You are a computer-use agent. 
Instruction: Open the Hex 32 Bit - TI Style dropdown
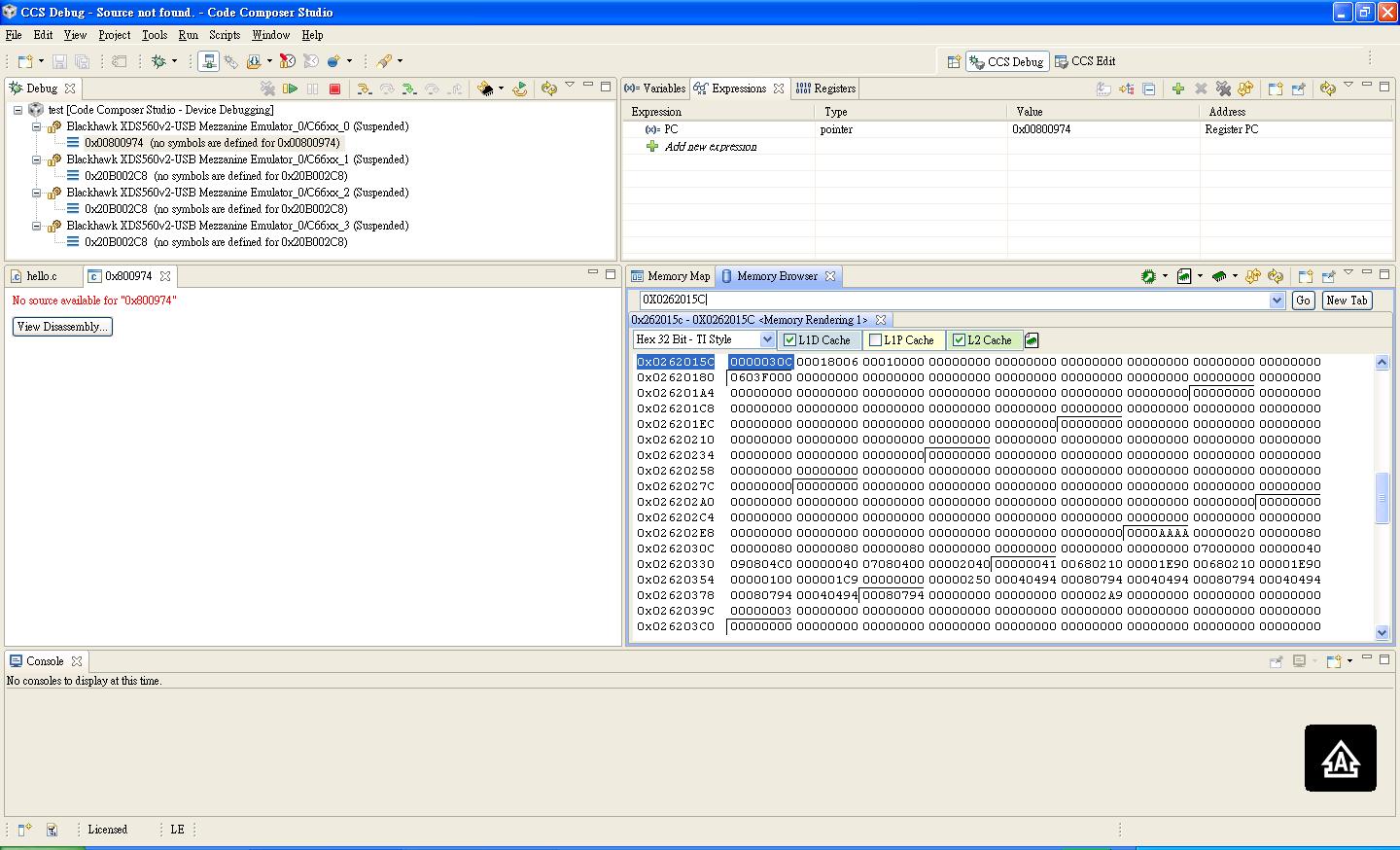coord(767,339)
